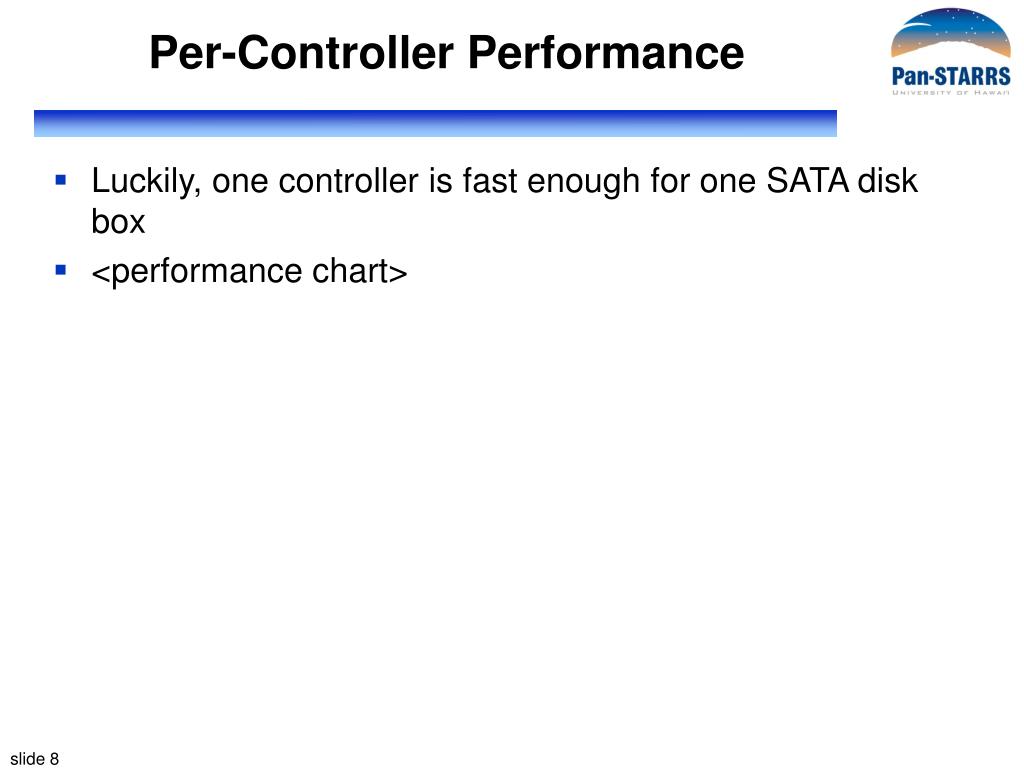Click the word 'chart>' in second bullet

360,271
